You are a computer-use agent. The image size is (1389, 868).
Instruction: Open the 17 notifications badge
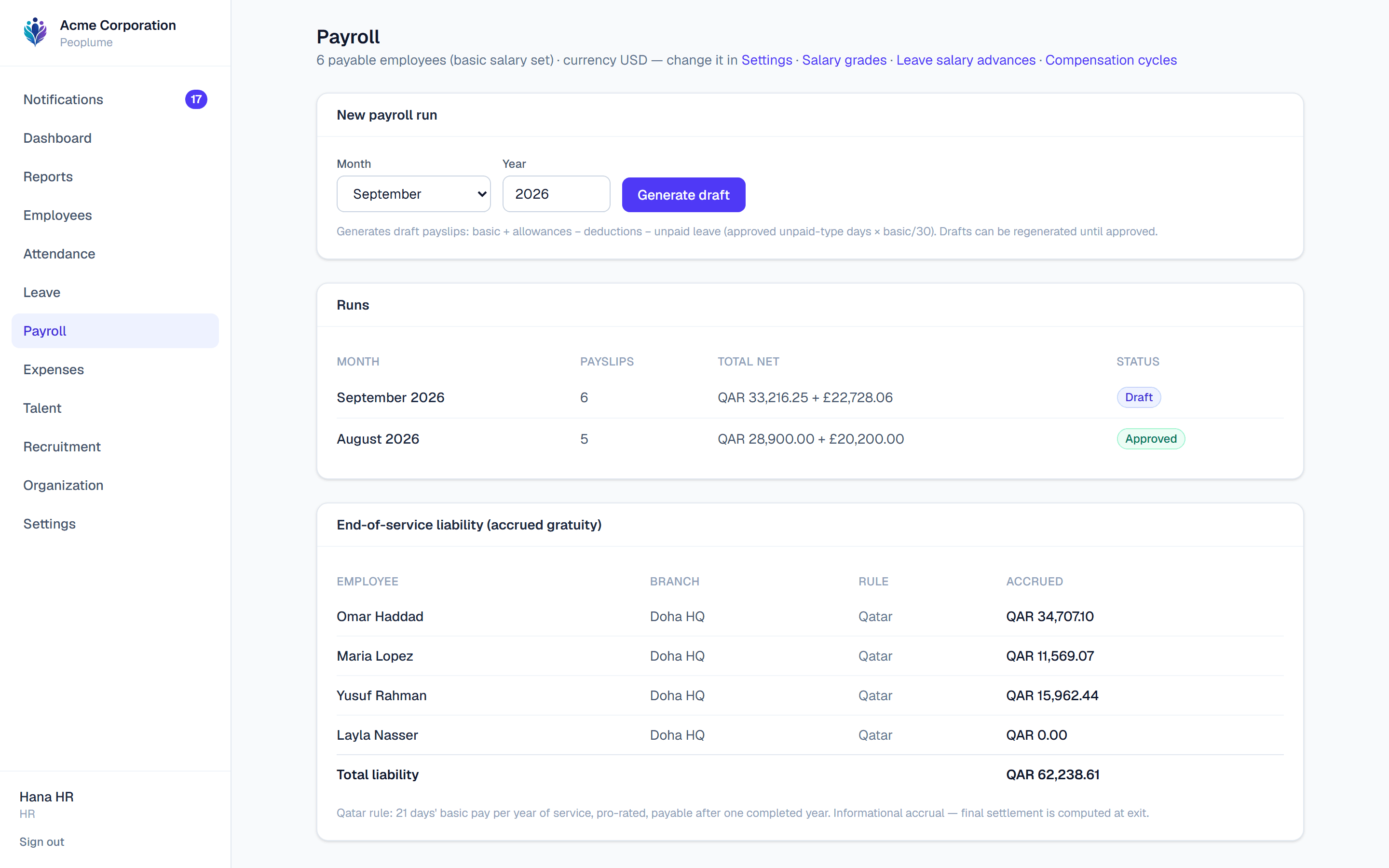pyautogui.click(x=196, y=99)
